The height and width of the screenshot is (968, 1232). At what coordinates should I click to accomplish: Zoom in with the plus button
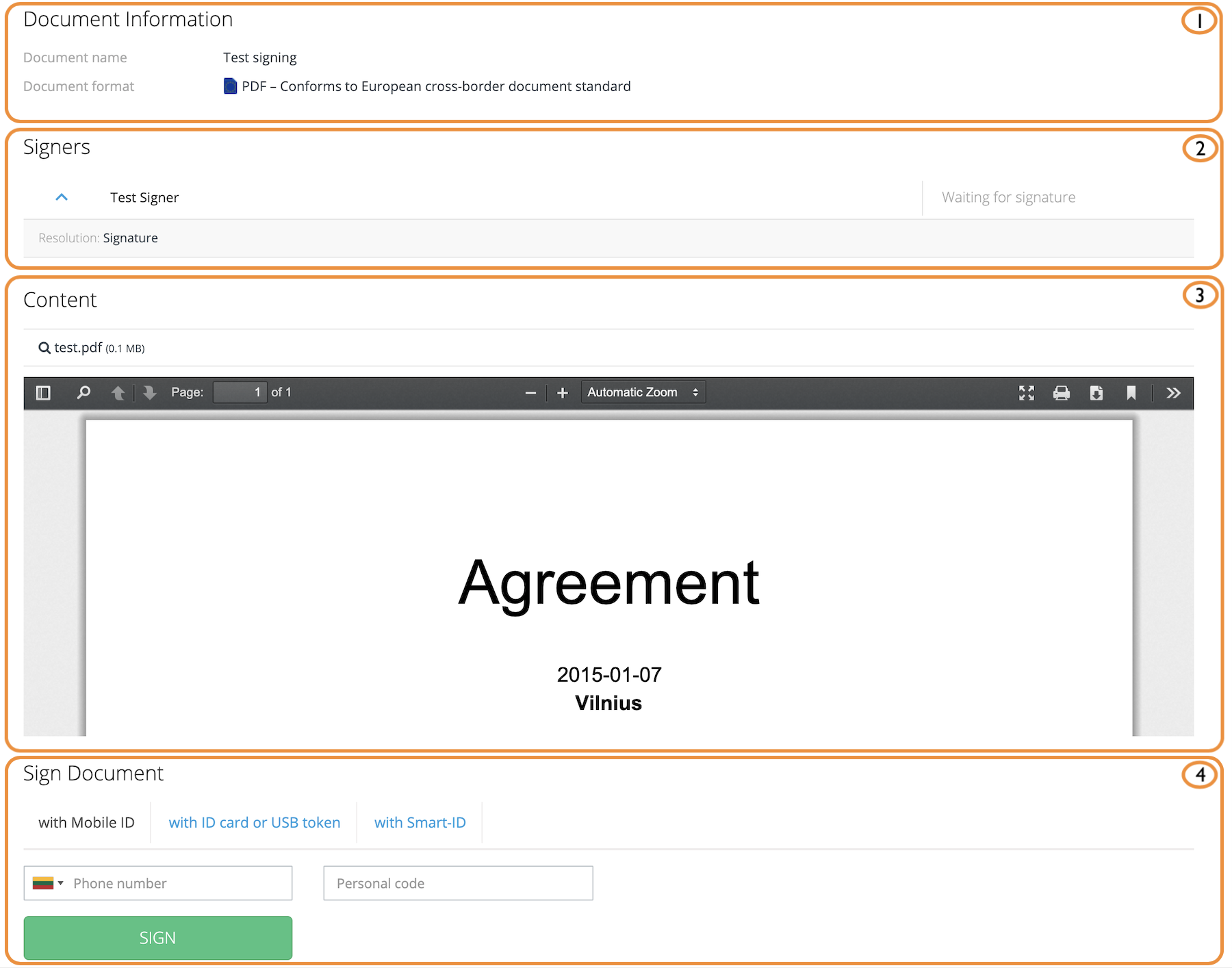click(563, 393)
